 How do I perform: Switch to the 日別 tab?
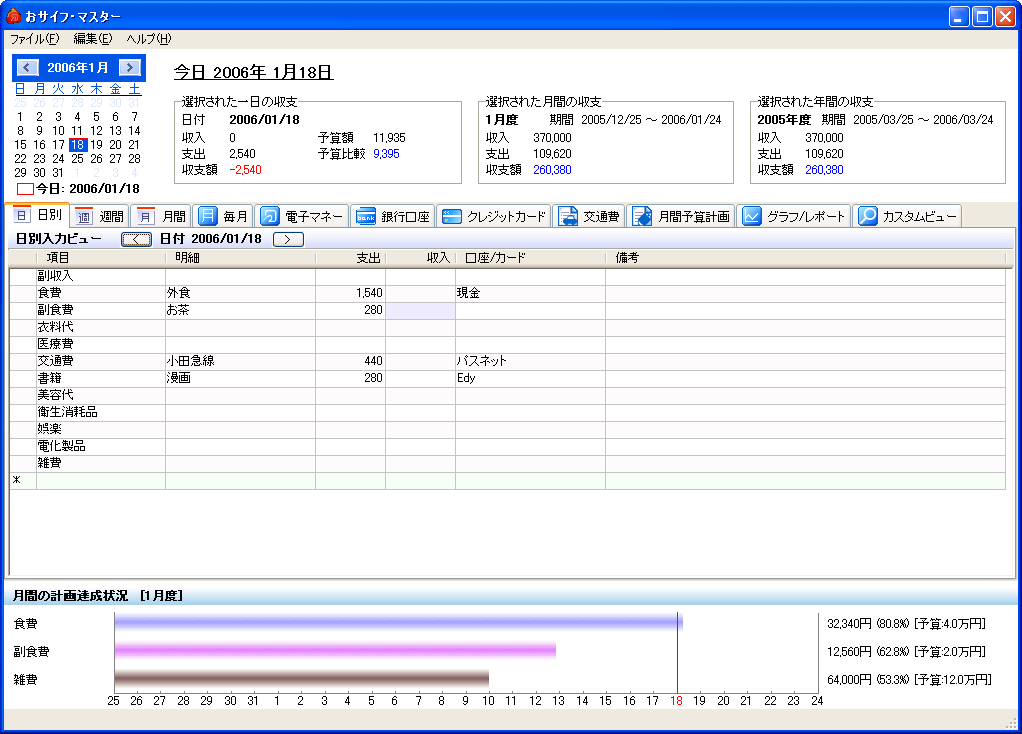click(38, 215)
